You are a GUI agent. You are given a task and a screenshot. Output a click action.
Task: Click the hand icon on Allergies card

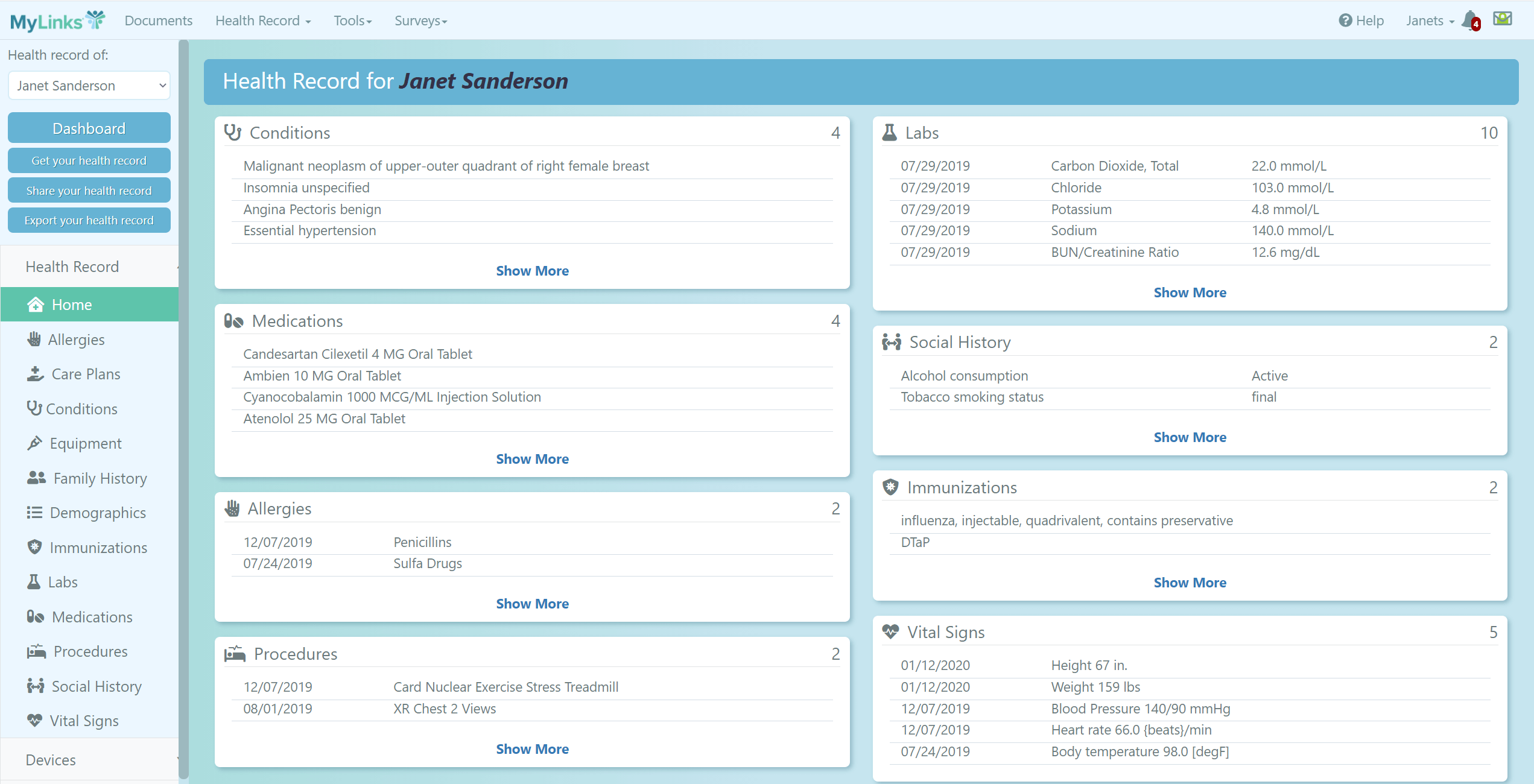(x=232, y=508)
